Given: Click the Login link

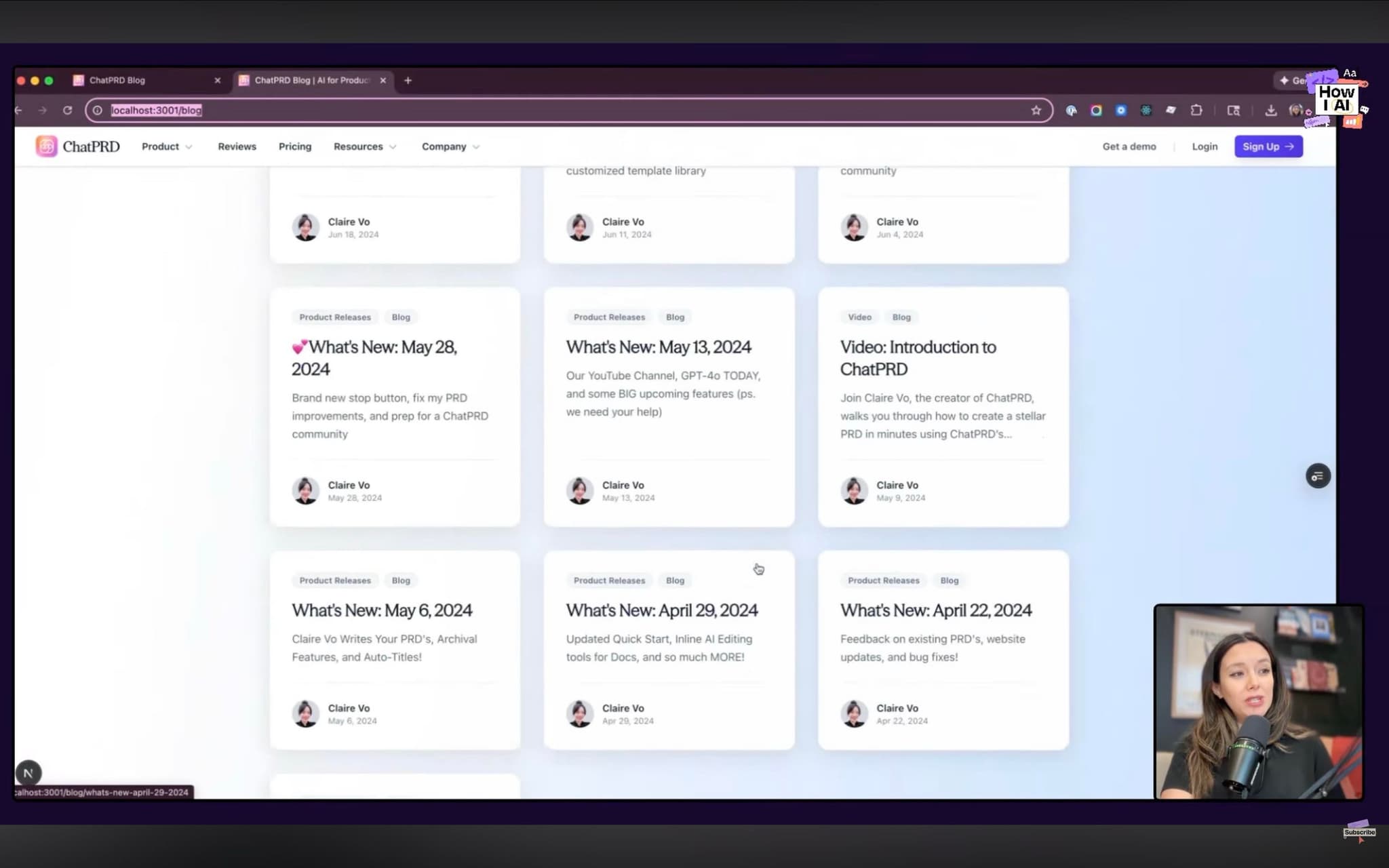Looking at the screenshot, I should (1205, 146).
